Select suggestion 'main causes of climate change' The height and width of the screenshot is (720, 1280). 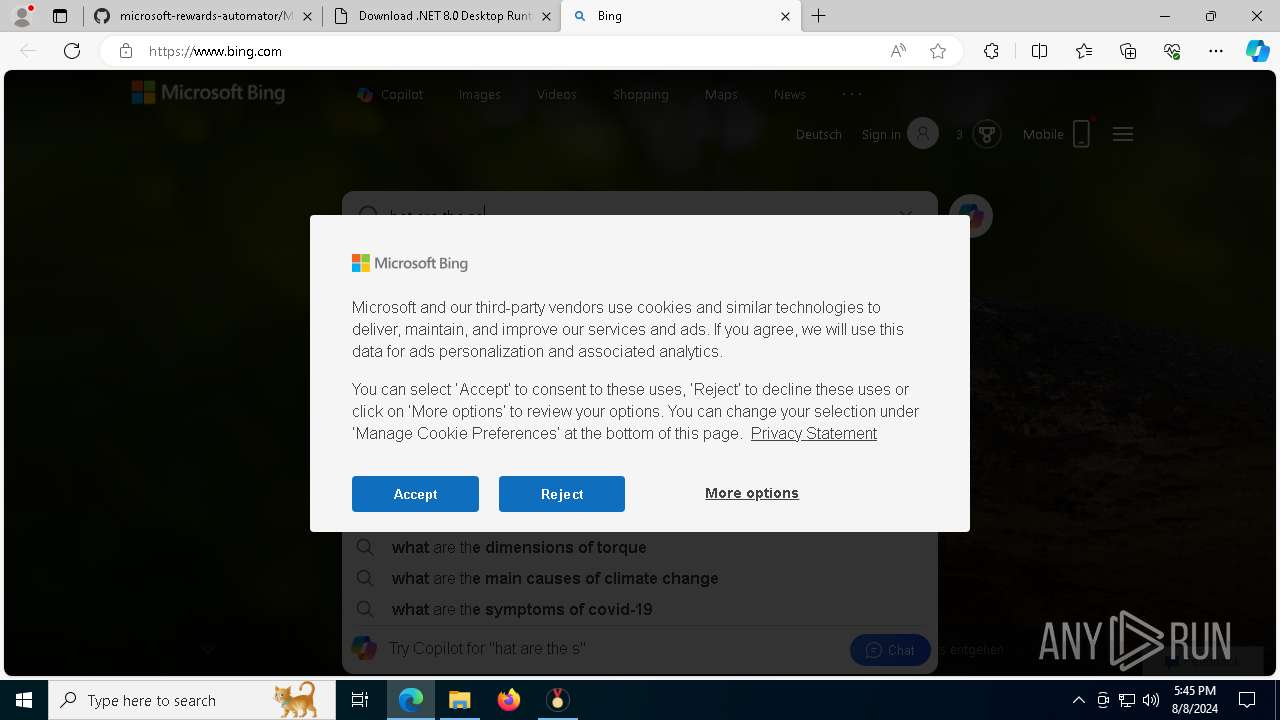[x=640, y=578]
